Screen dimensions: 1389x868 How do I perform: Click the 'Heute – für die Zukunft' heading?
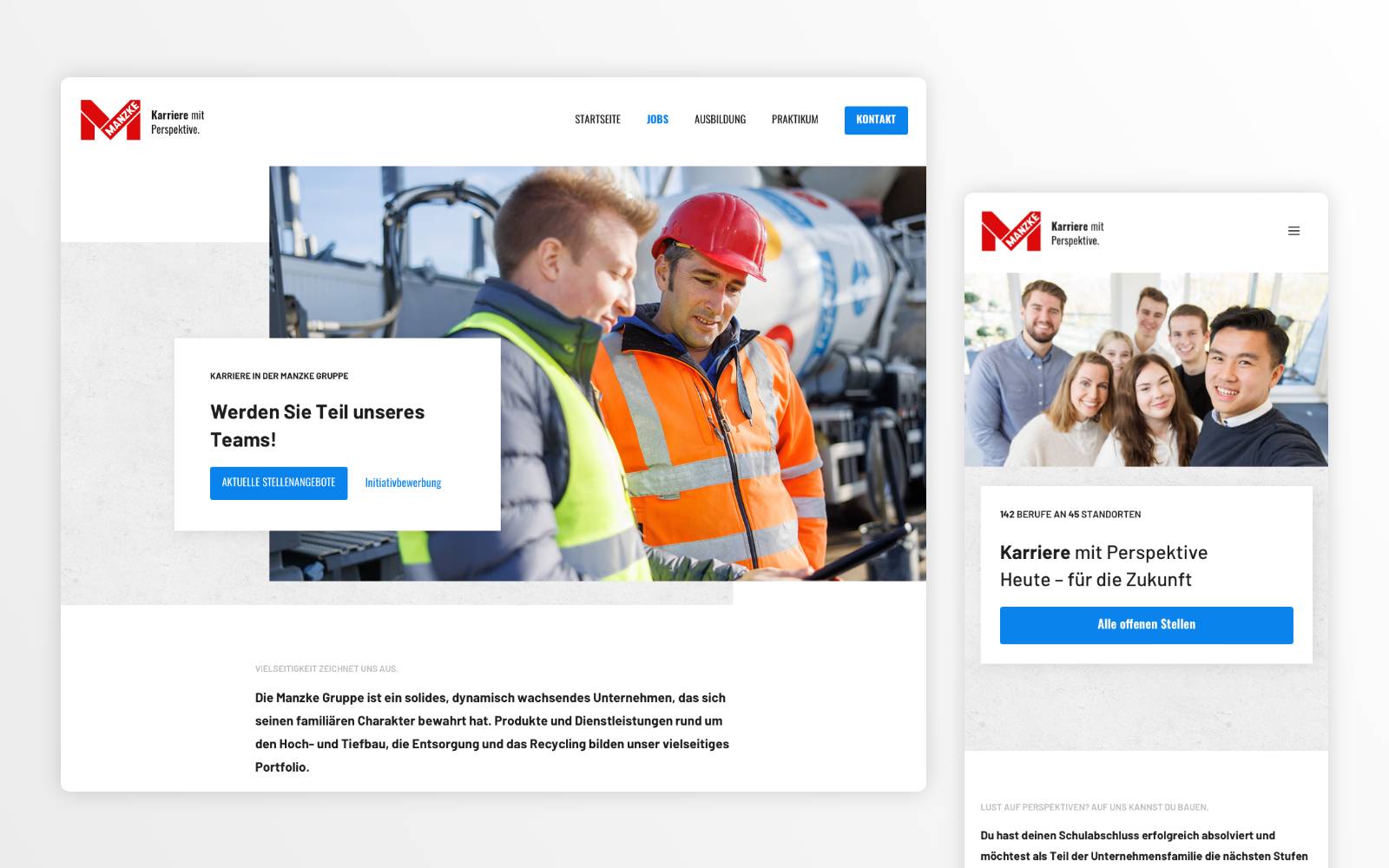click(x=1096, y=580)
